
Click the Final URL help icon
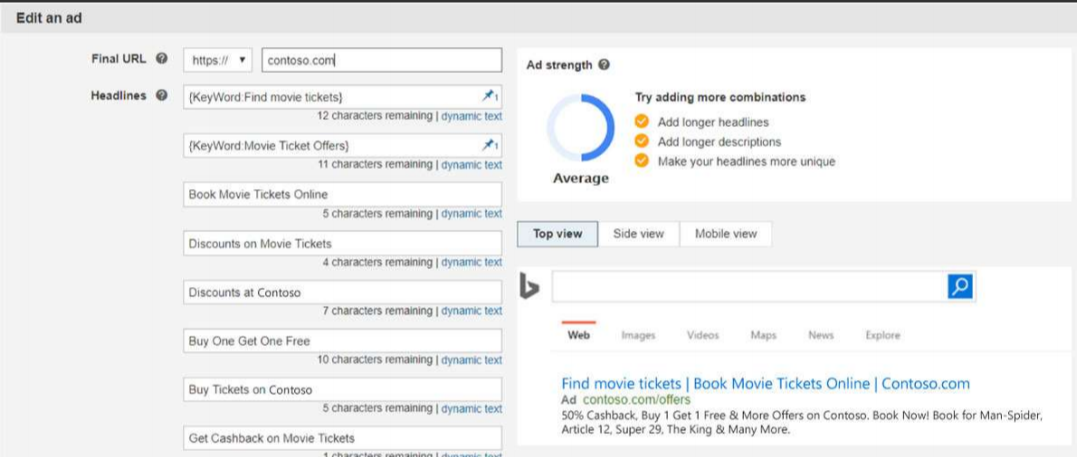pos(161,59)
